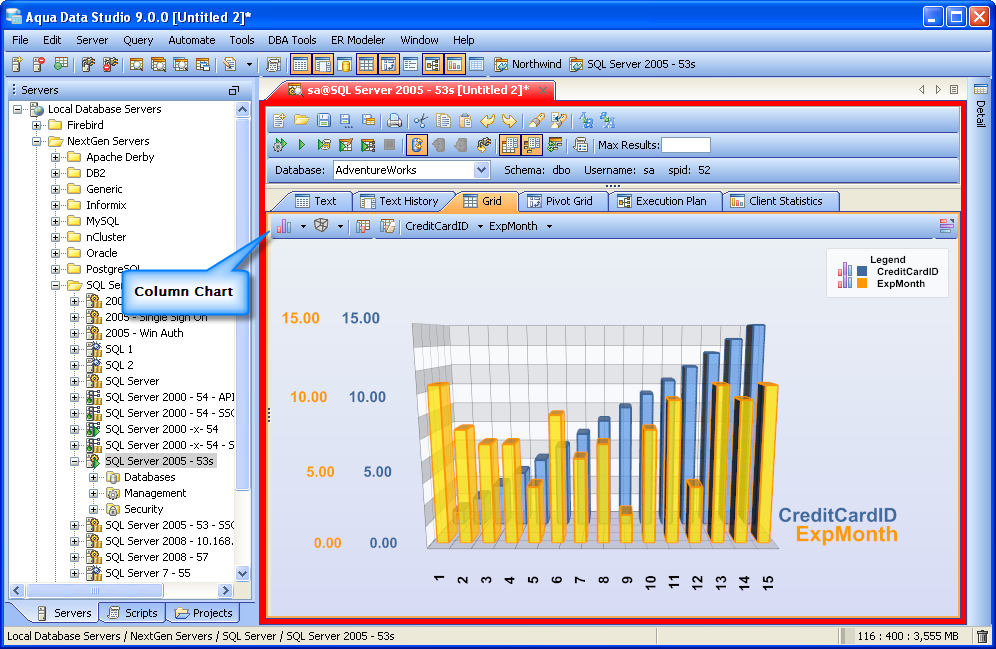Click the Delete Server toolbar icon
Viewport: 996px width, 649px height.
tap(39, 64)
